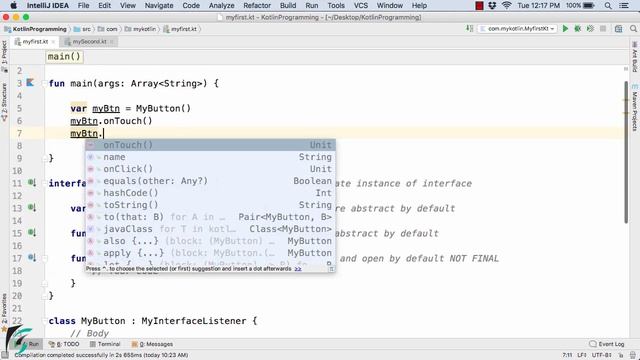Click UTF-8 encoding in status bar
Viewport: 640px width, 360px height.
602,355
